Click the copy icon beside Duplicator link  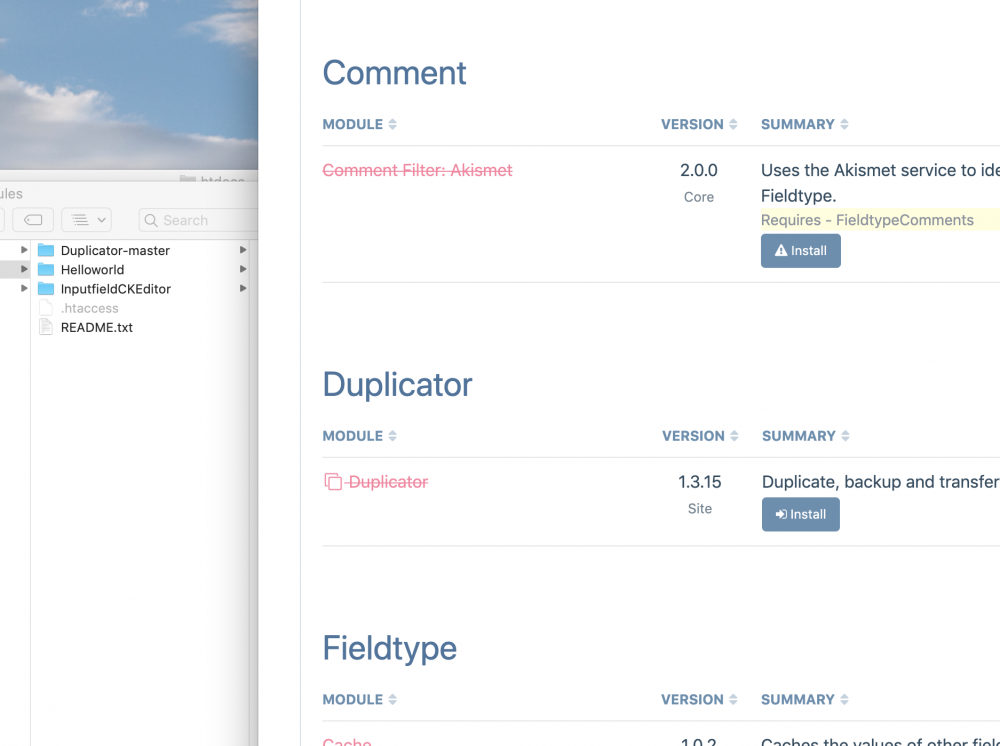[333, 482]
